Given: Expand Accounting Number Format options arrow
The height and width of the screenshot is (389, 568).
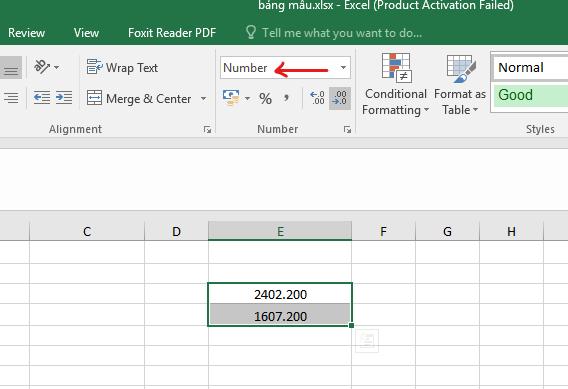Looking at the screenshot, I should pyautogui.click(x=247, y=98).
